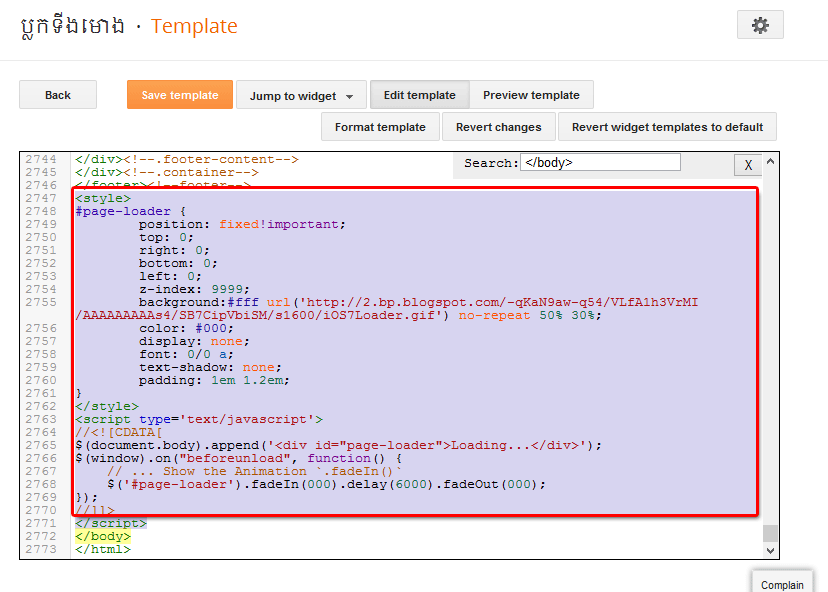Click the fadeIn(000).delay(6000) line
The width and height of the screenshot is (828, 592).
point(326,485)
